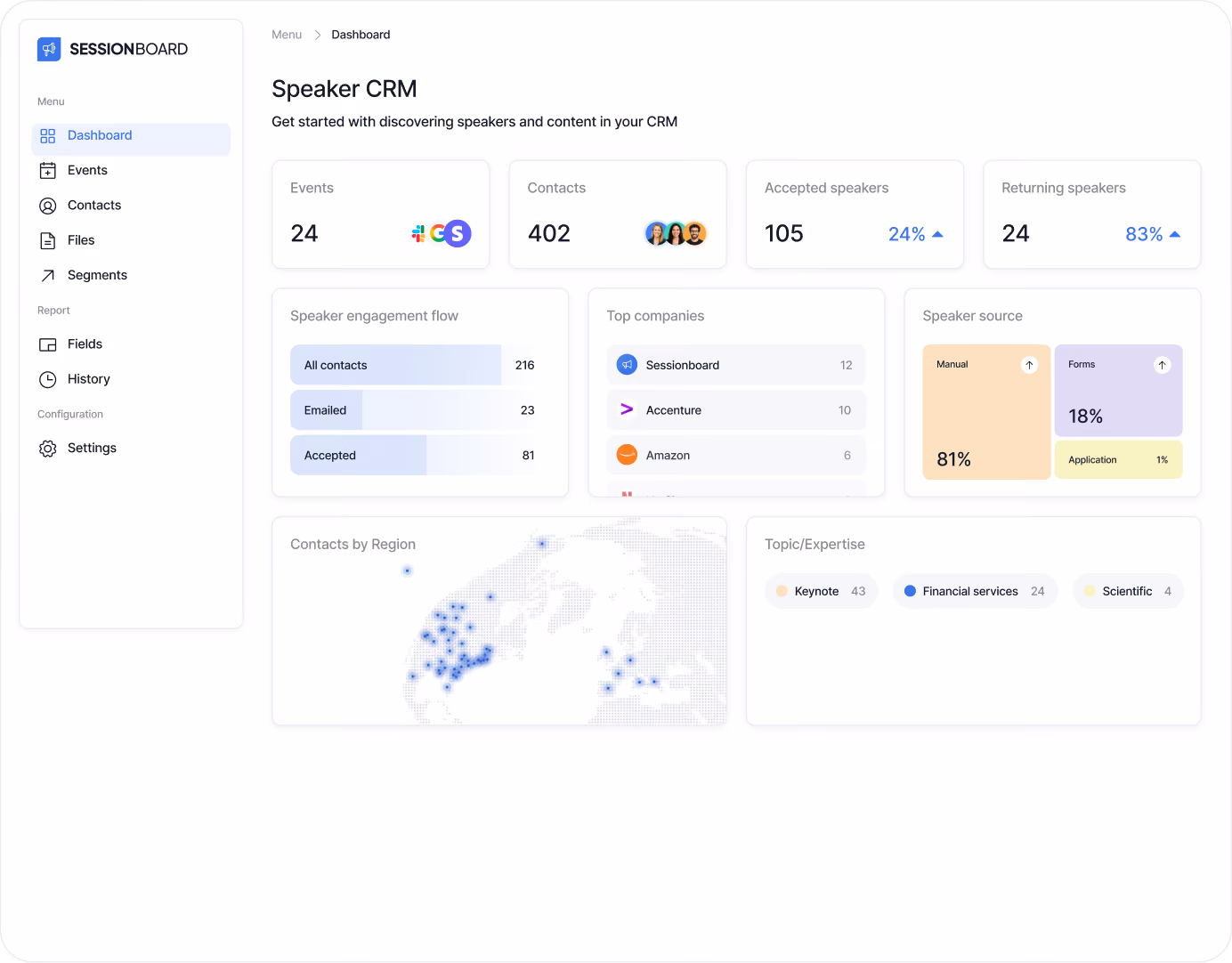Image resolution: width=1232 pixels, height=963 pixels.
Task: Click the Slack icon in Events card
Action: tap(418, 233)
